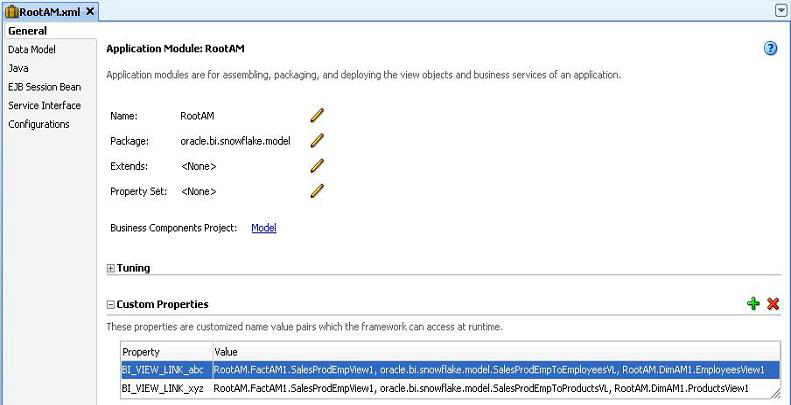Expand the Tuning section
791x405 pixels.
pyautogui.click(x=110, y=268)
